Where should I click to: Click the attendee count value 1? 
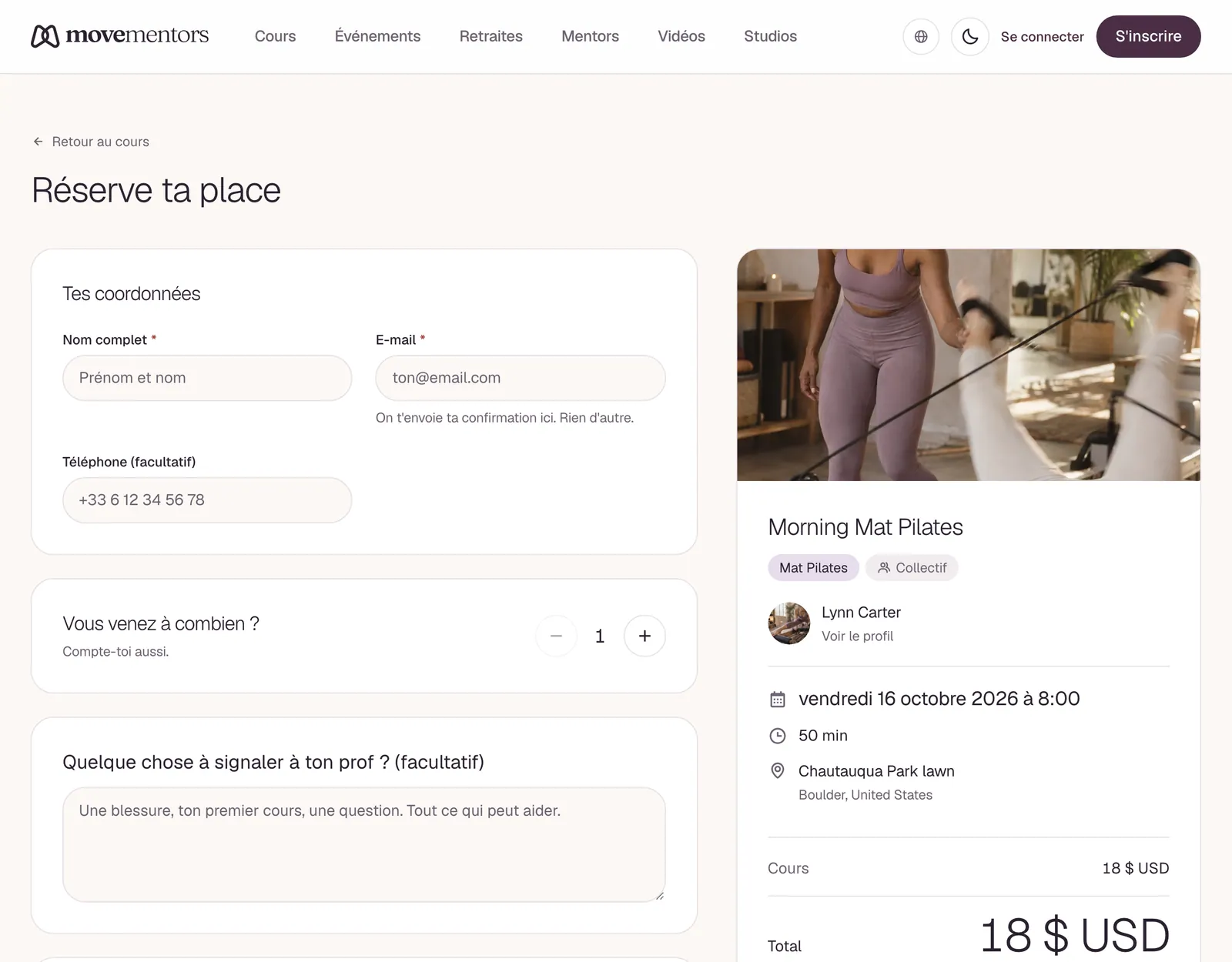[600, 636]
